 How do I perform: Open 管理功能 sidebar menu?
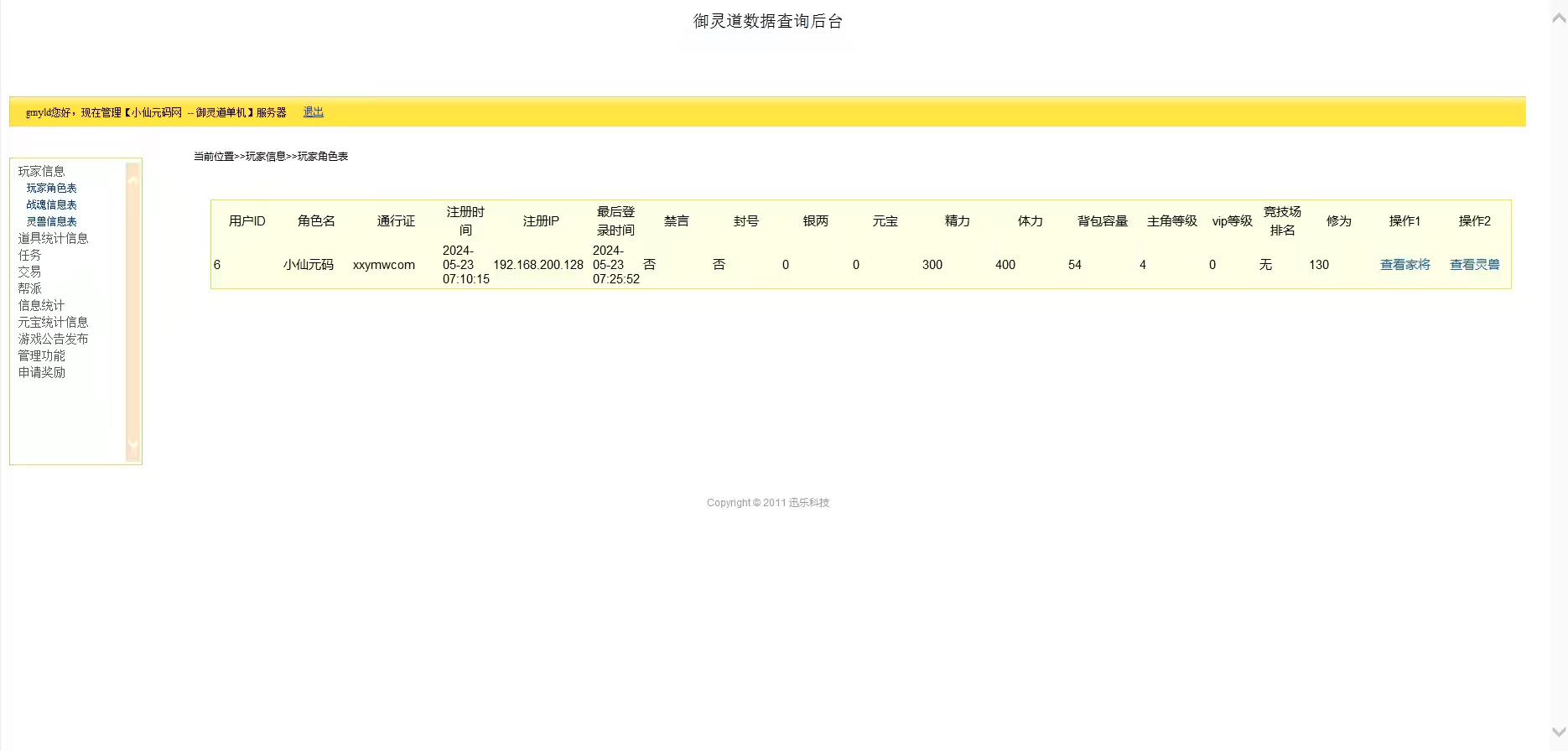tap(41, 355)
